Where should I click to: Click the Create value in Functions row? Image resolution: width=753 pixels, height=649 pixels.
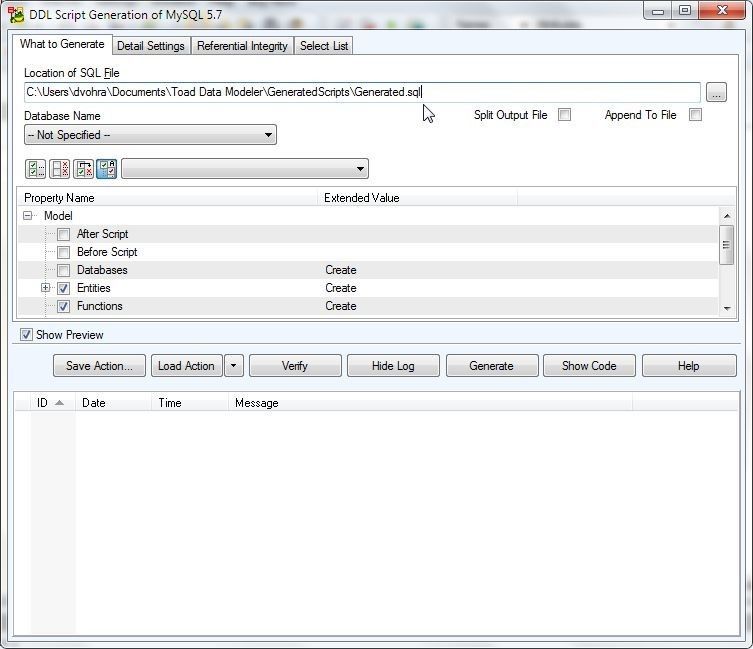(x=340, y=306)
